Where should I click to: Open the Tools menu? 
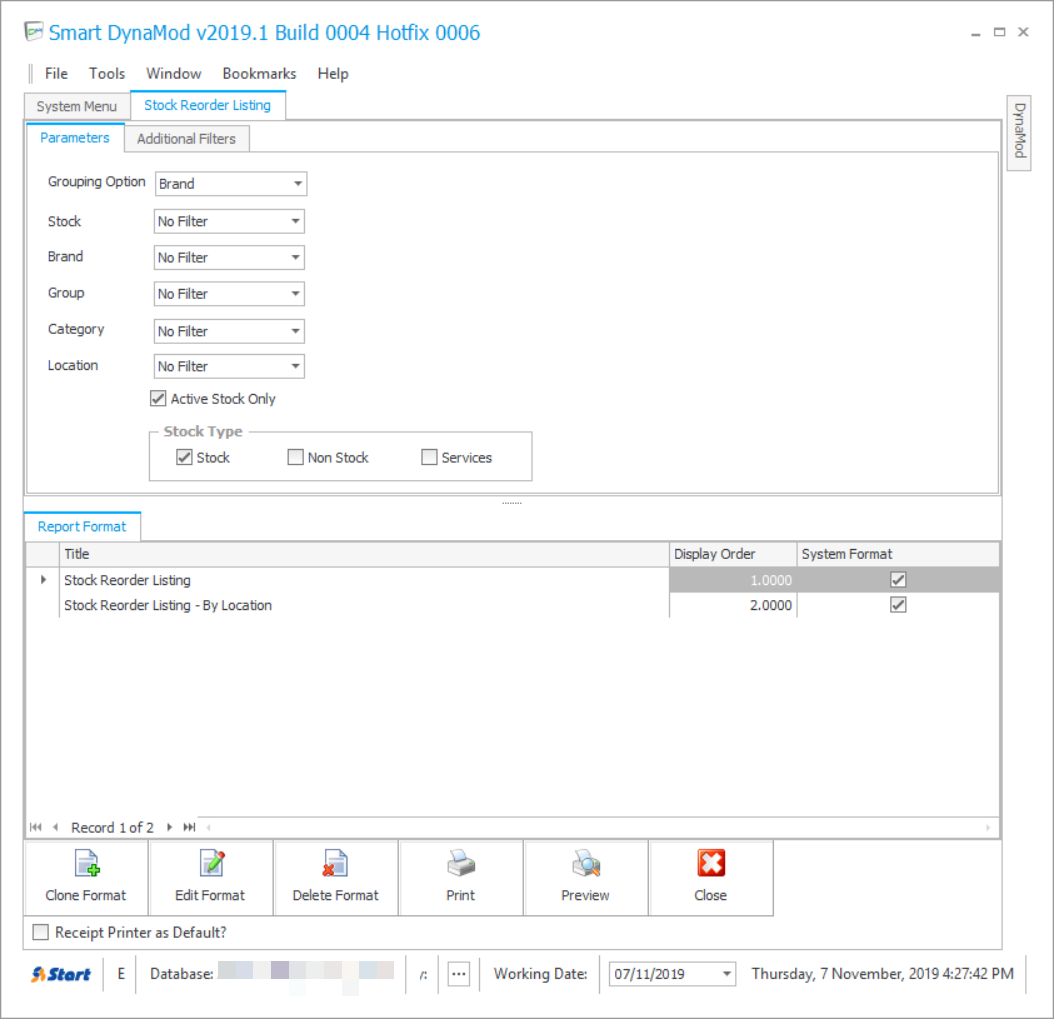point(107,73)
